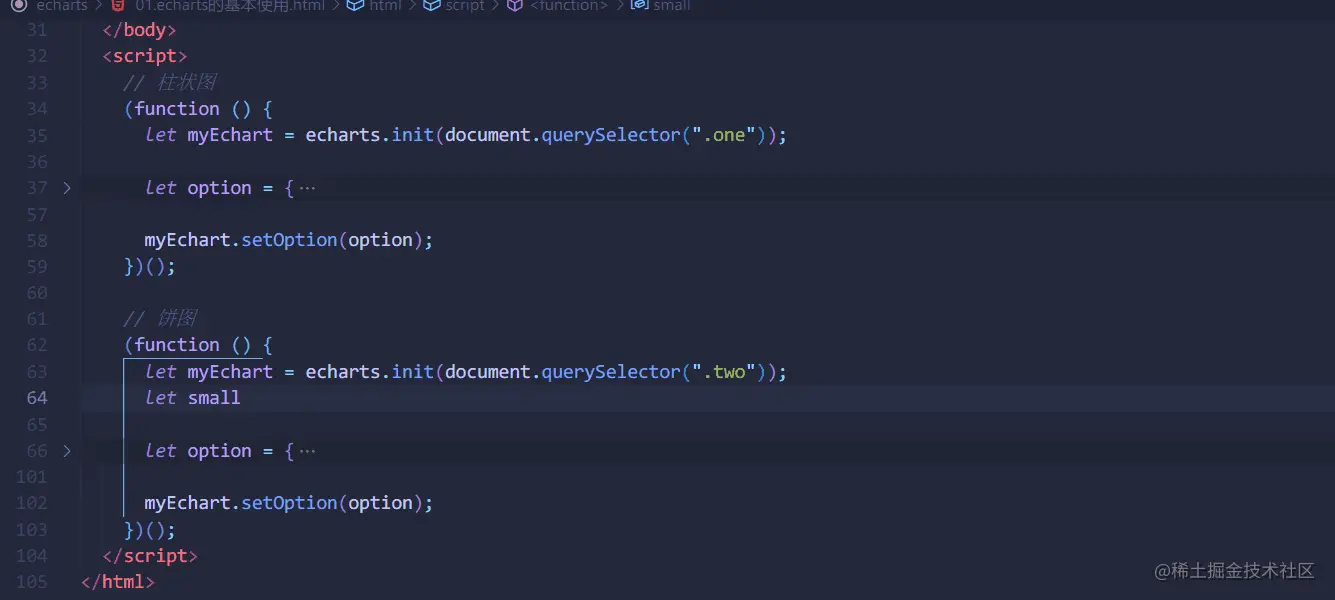
Task: Select the small breadcrumb item
Action: pyautogui.click(x=672, y=5)
